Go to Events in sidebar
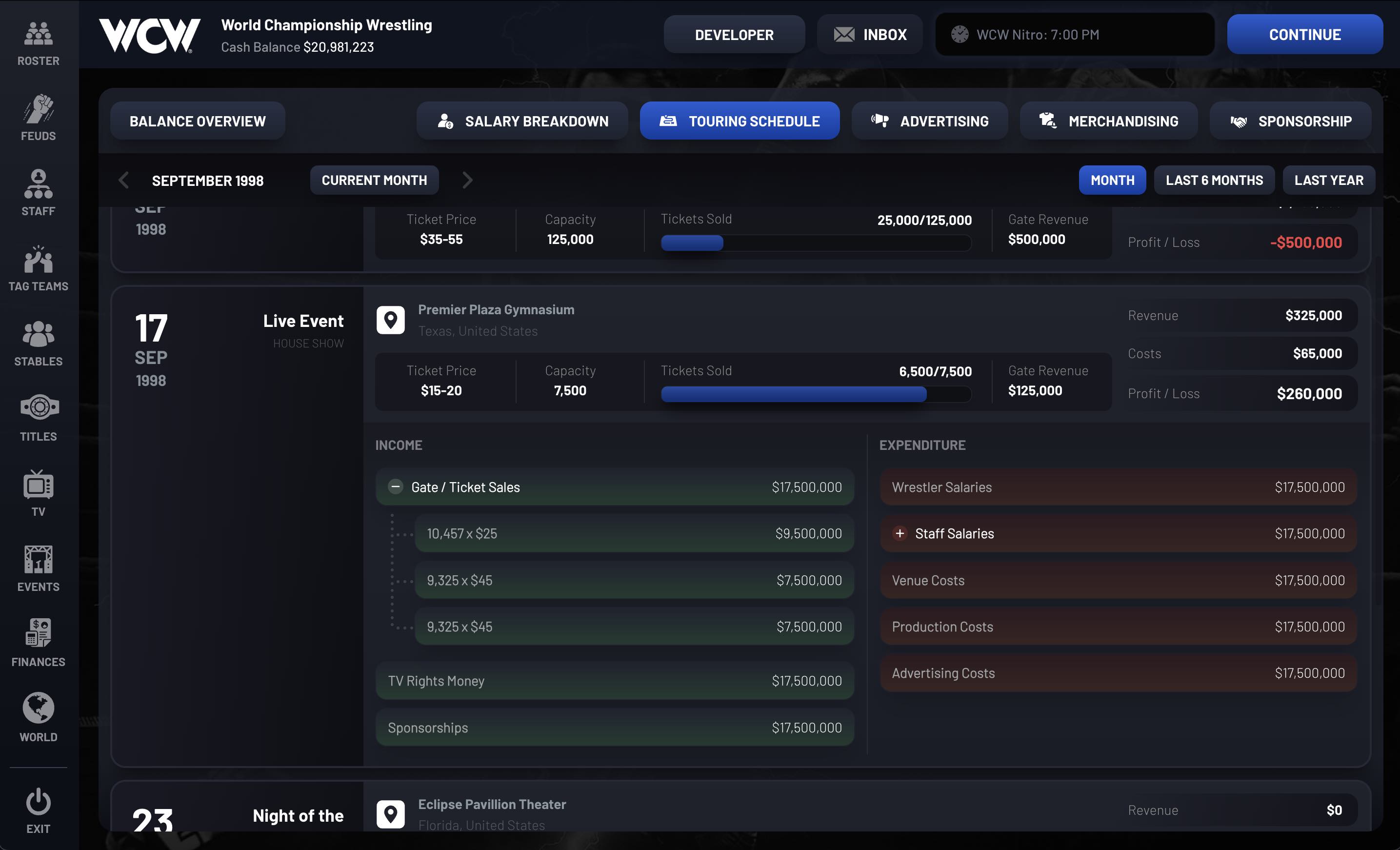 [x=38, y=568]
